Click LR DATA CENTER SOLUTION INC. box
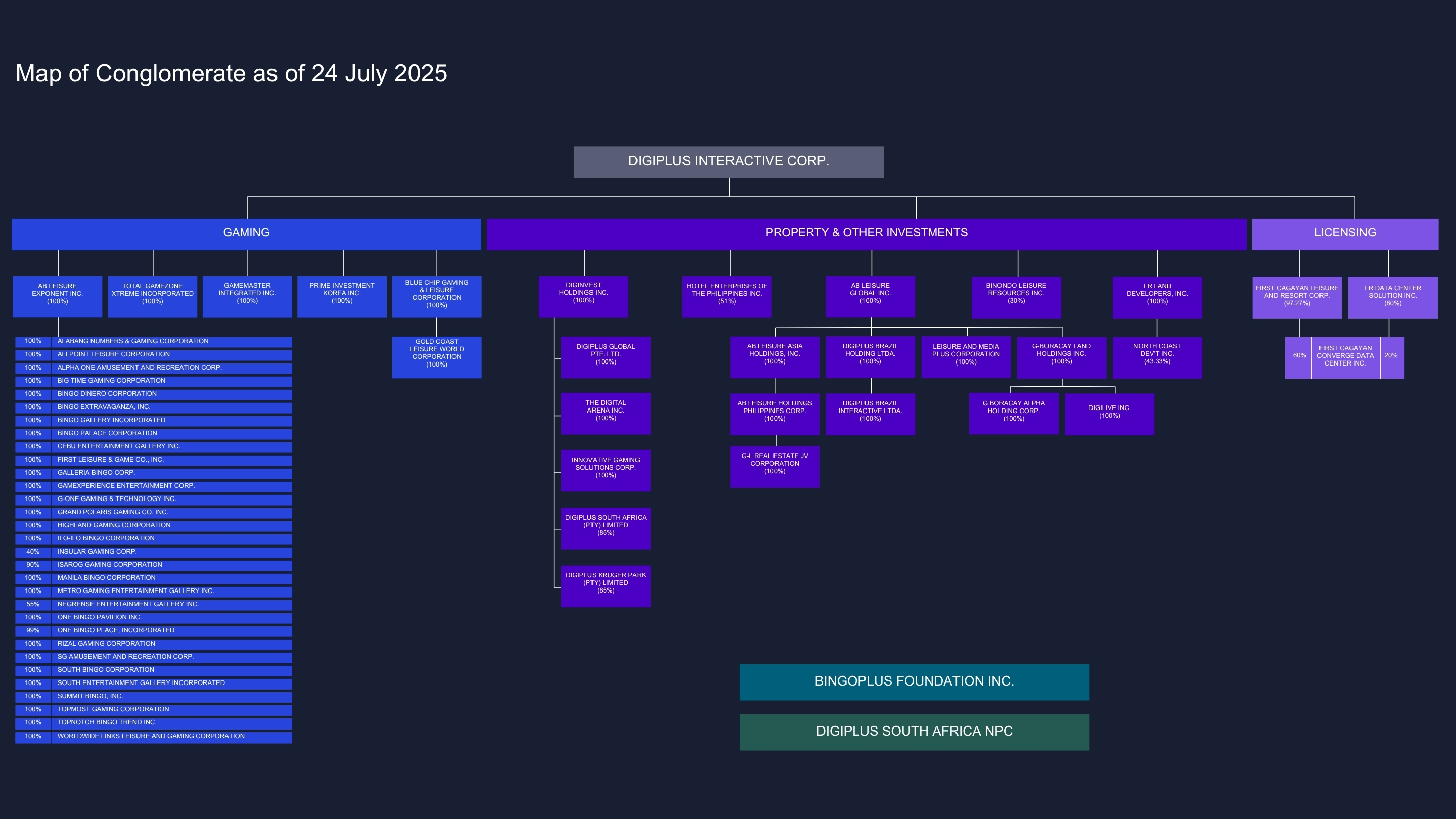 click(1393, 297)
